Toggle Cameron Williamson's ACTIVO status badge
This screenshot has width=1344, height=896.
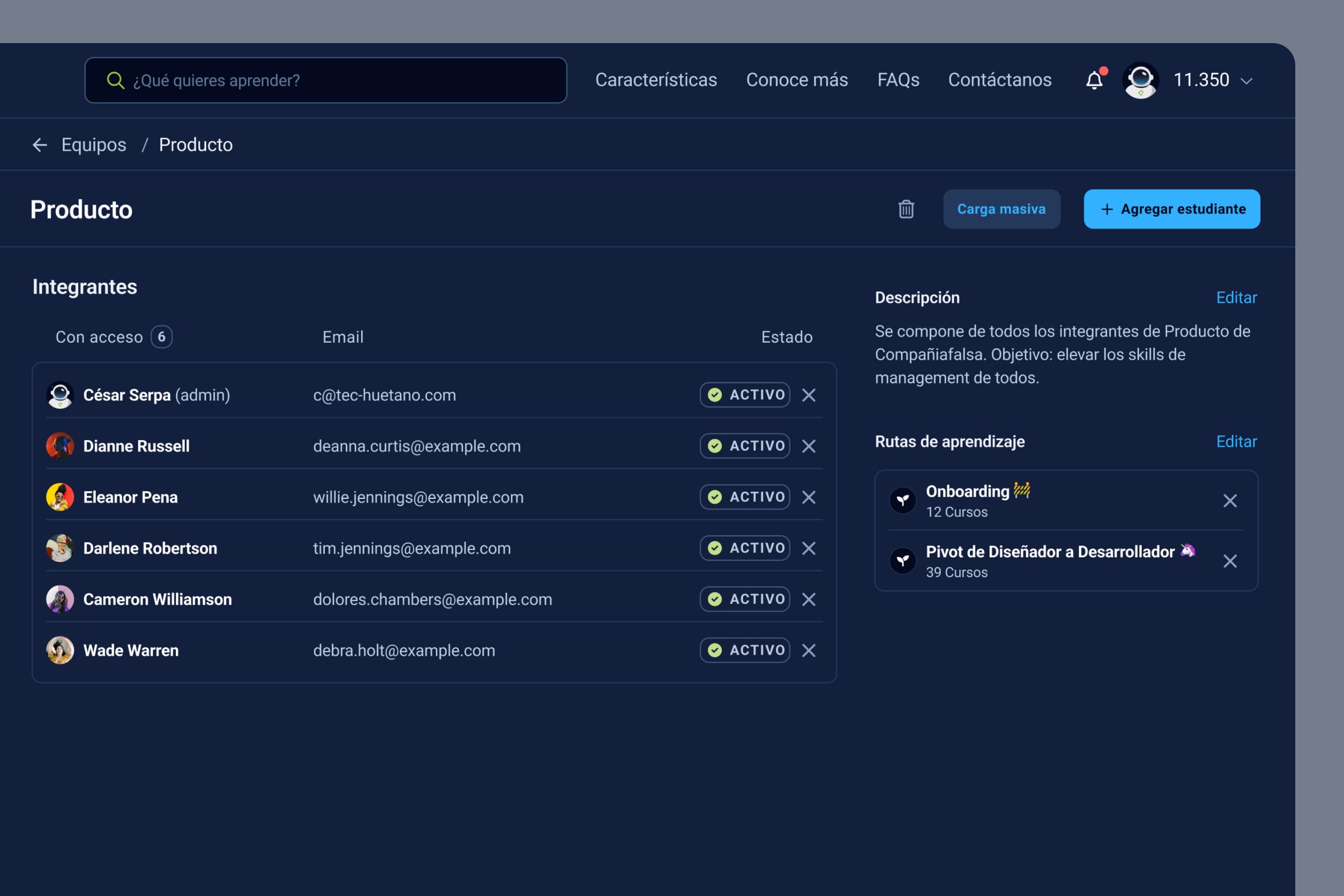745,599
